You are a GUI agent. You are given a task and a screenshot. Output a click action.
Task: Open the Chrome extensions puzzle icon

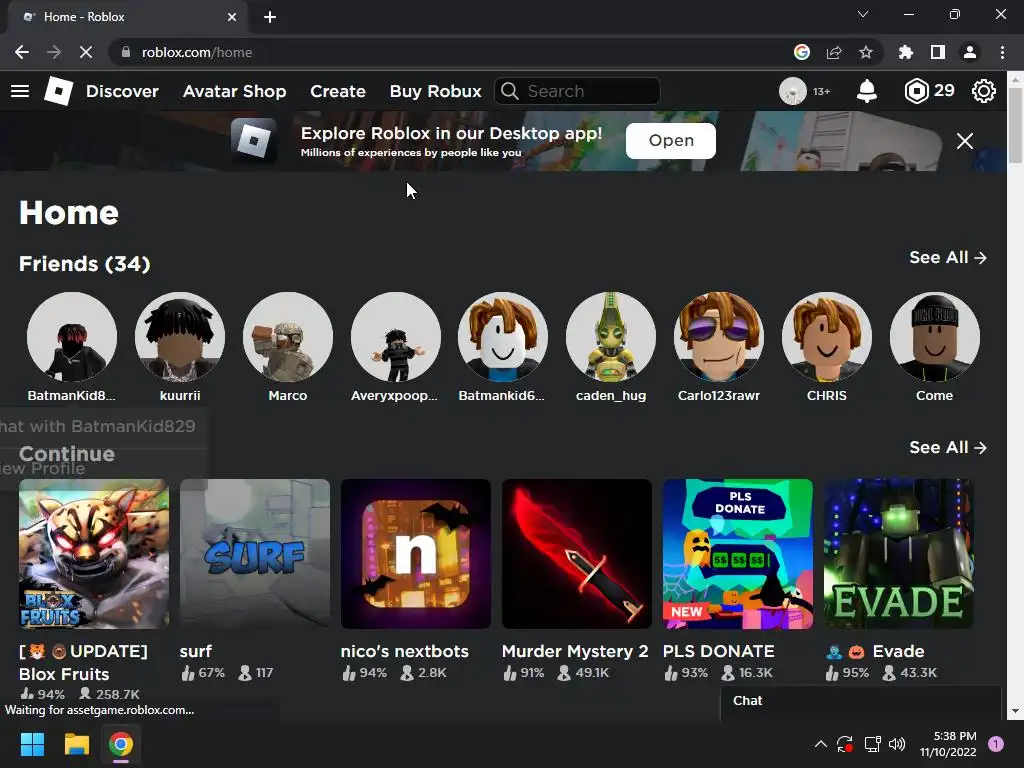[x=906, y=52]
